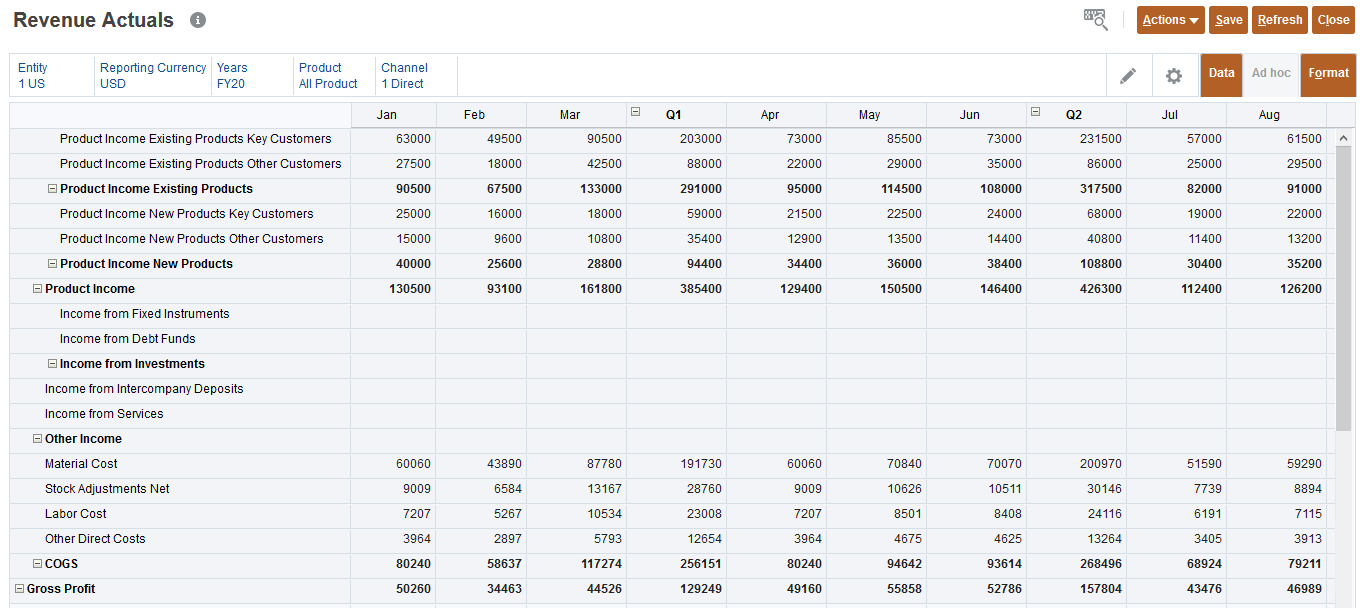This screenshot has width=1363, height=608.
Task: Open the Actions dropdown menu
Action: coord(1170,20)
